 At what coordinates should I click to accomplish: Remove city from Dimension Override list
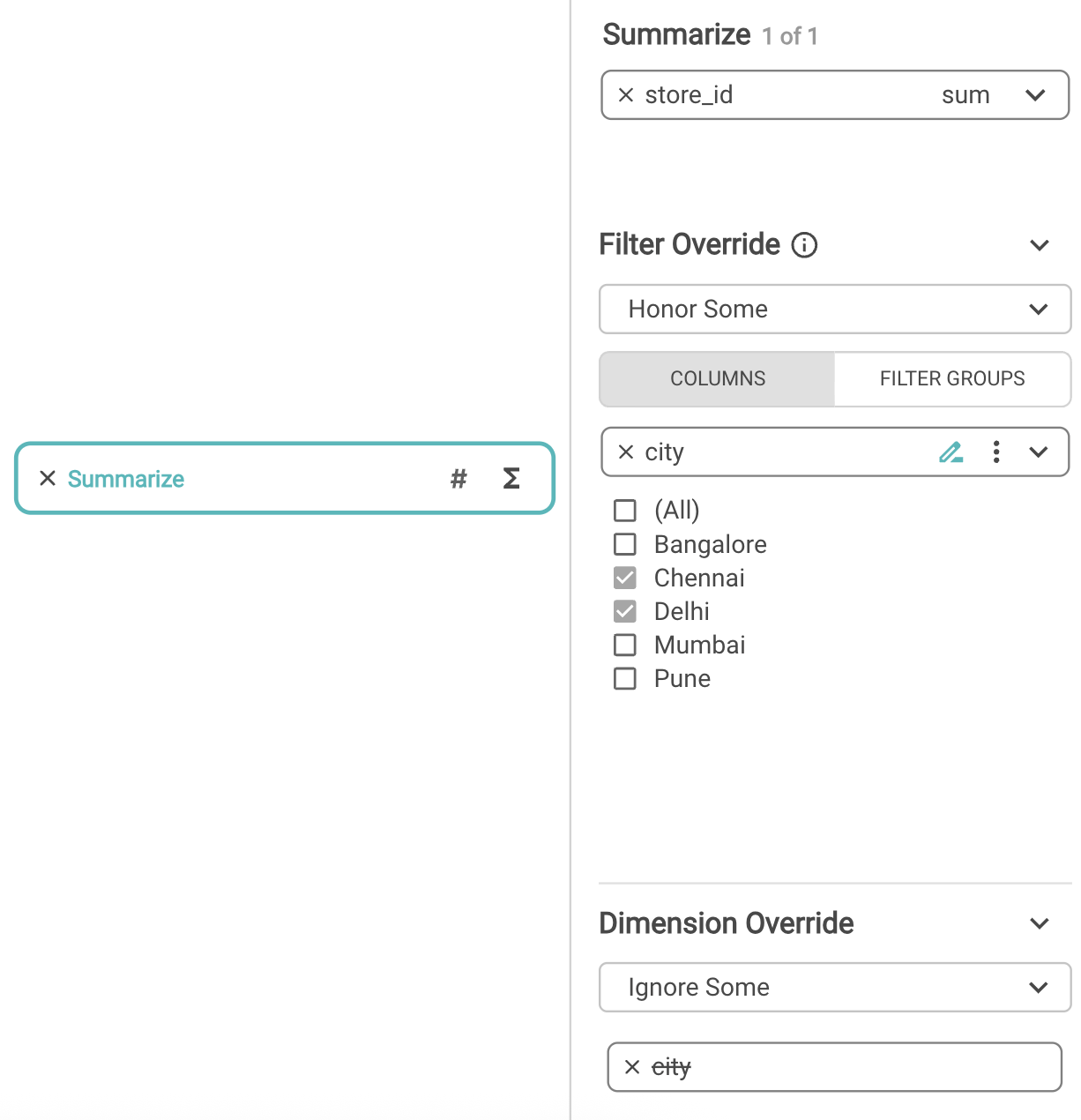tap(632, 1067)
